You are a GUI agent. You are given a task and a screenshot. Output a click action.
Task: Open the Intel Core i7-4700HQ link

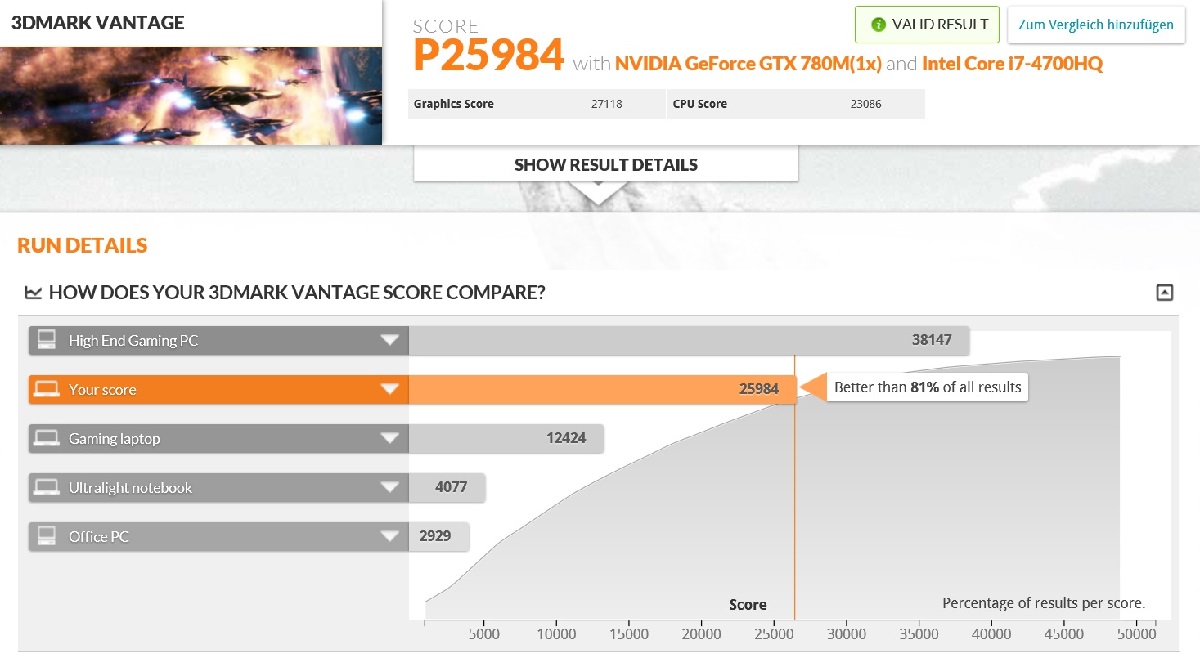point(1013,64)
